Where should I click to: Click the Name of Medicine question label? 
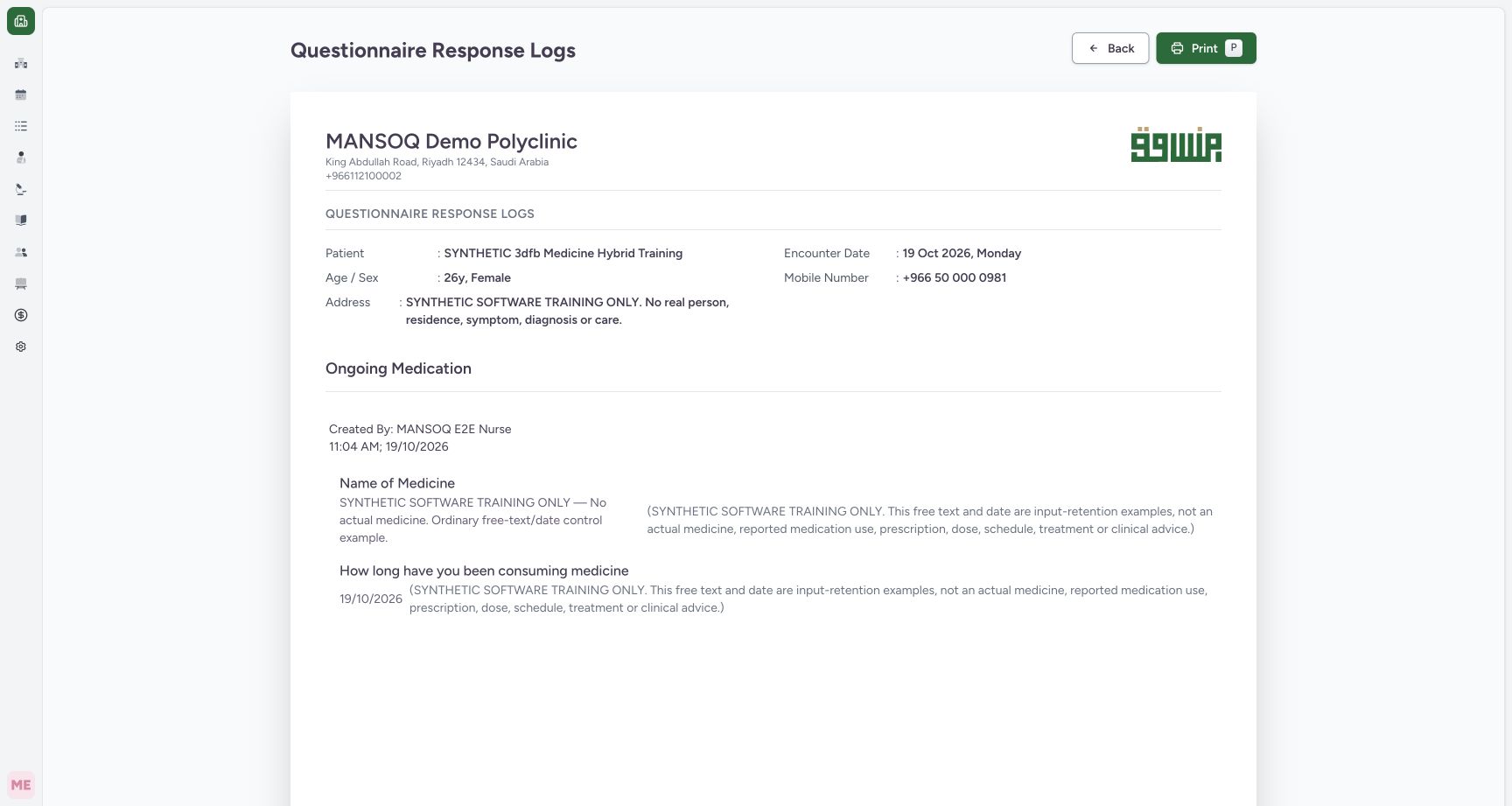397,483
